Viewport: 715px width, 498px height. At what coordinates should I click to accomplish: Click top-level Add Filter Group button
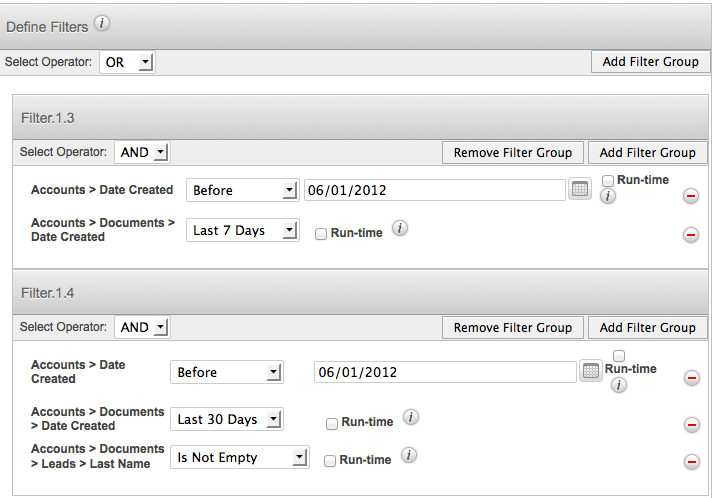click(x=650, y=62)
